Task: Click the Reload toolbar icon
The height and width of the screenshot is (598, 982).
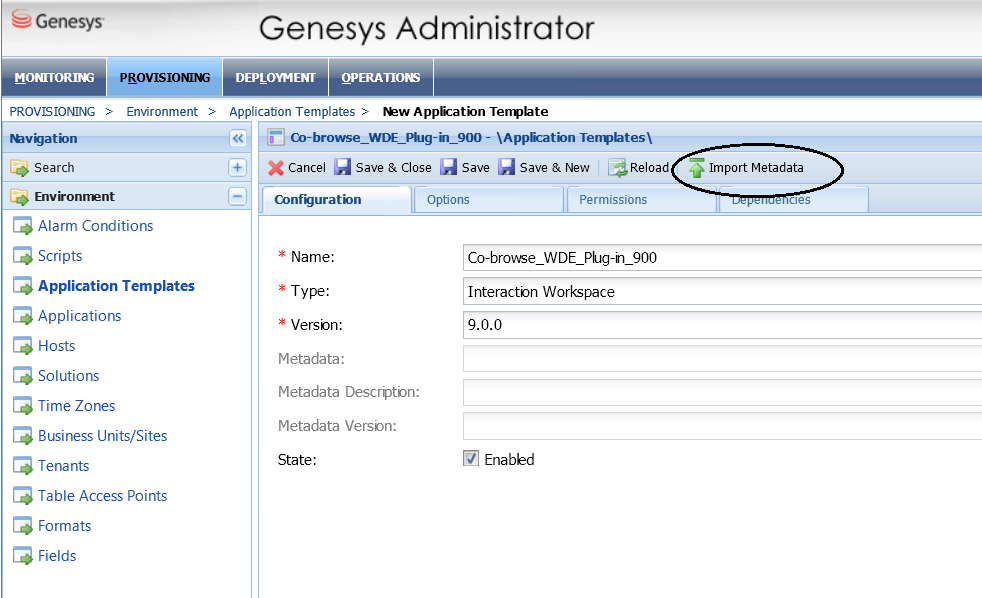Action: [x=618, y=168]
